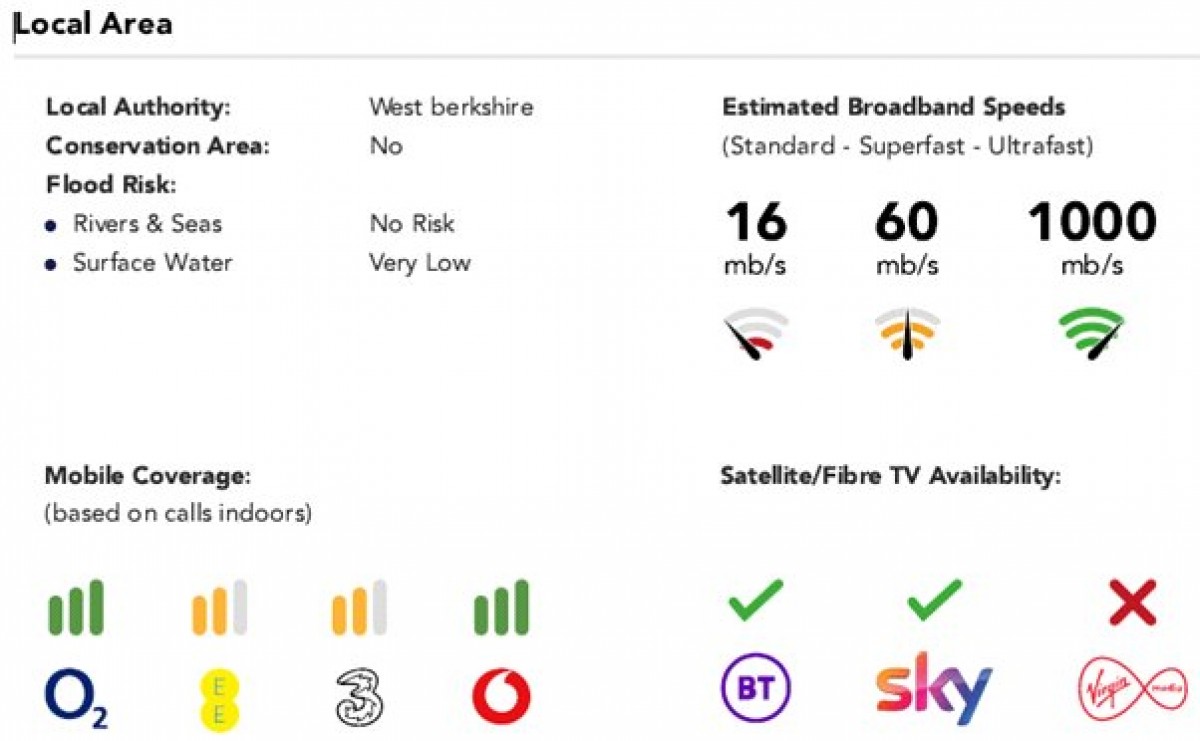
Task: Click the red Vodafone logo
Action: coord(501,697)
